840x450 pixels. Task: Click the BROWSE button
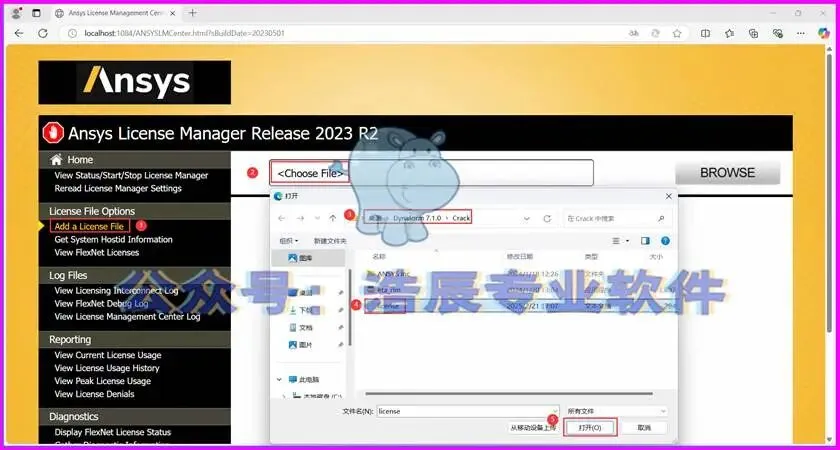(727, 172)
